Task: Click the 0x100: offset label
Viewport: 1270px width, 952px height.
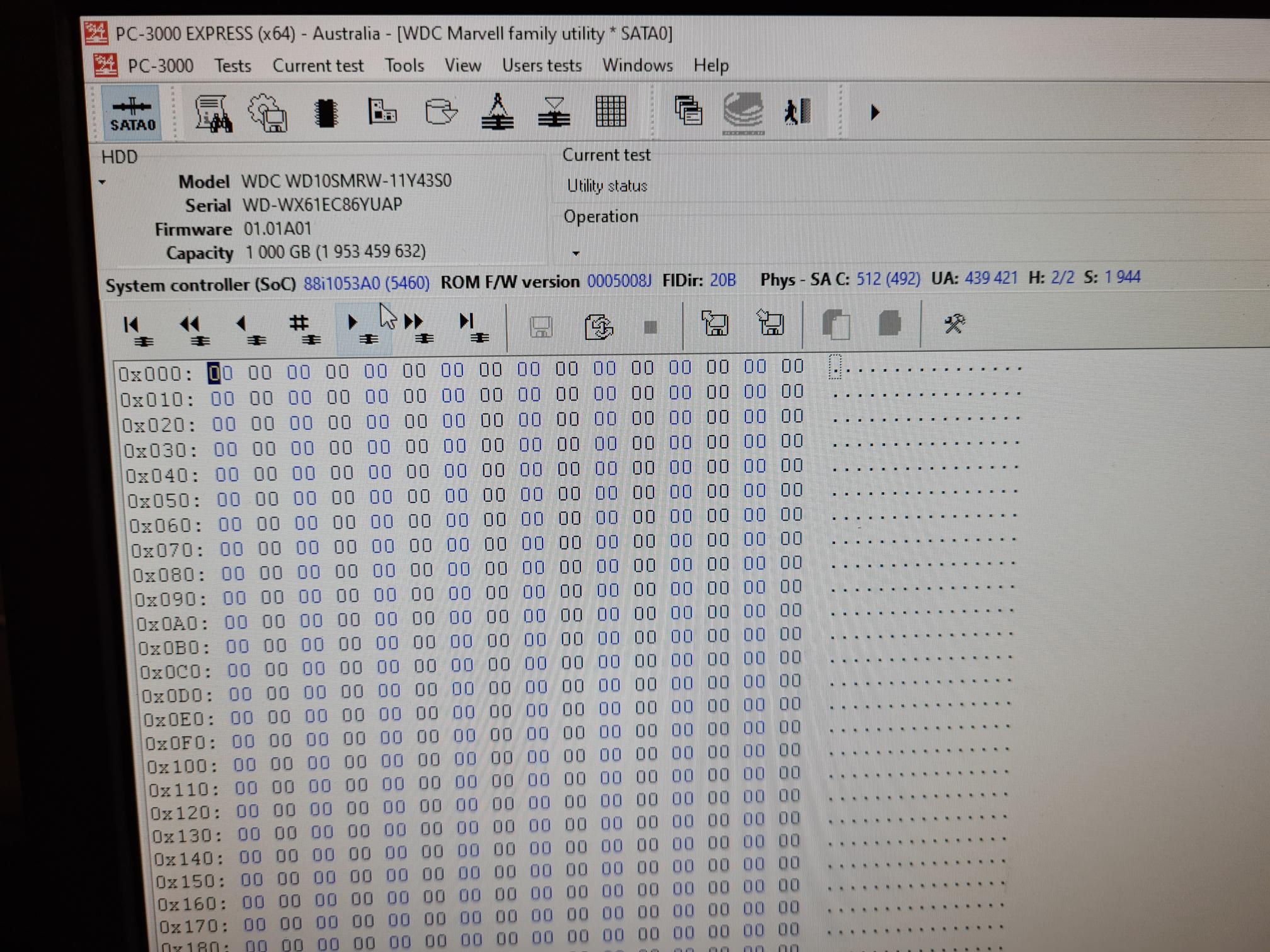Action: coord(183,766)
